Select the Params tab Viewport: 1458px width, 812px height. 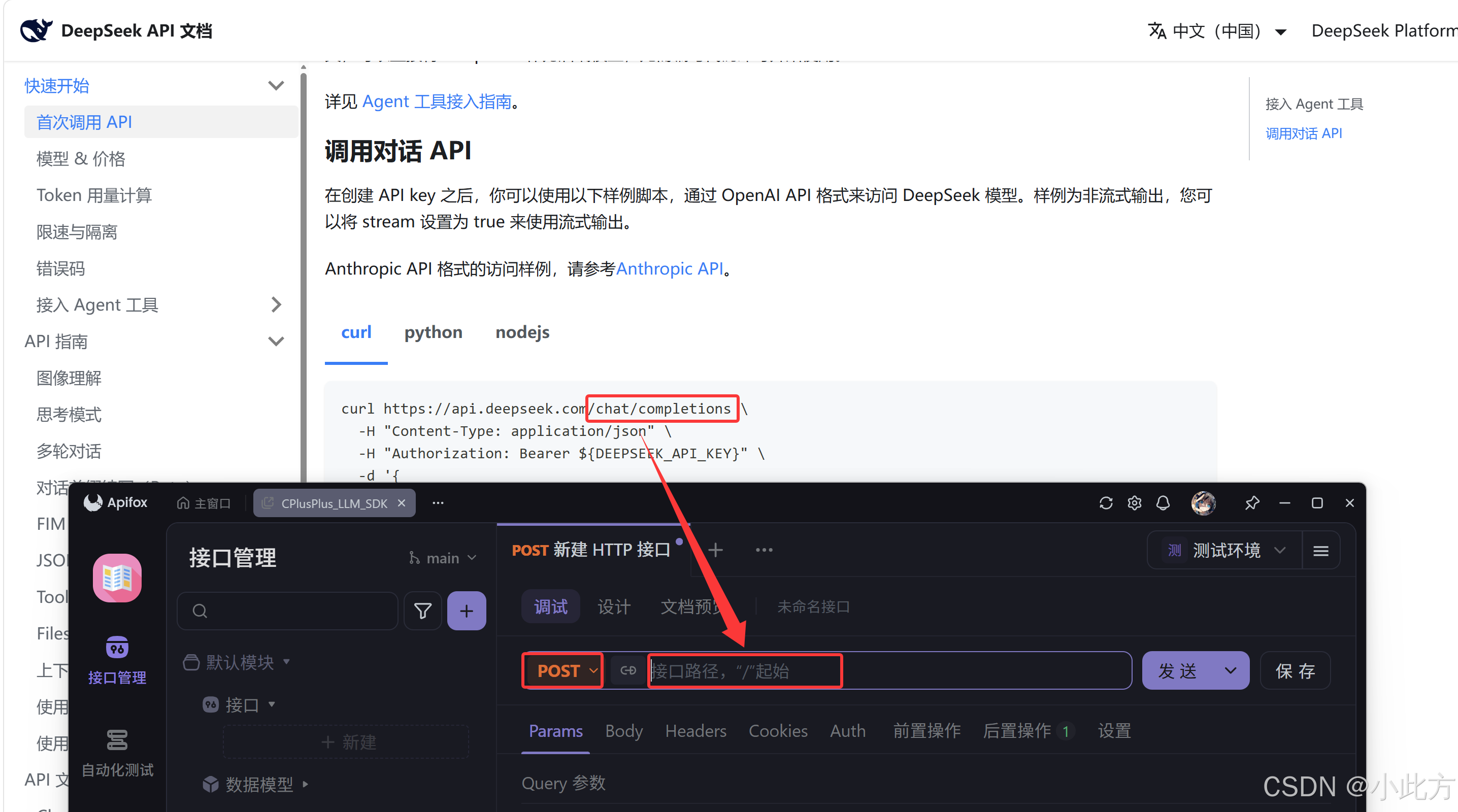[x=555, y=730]
